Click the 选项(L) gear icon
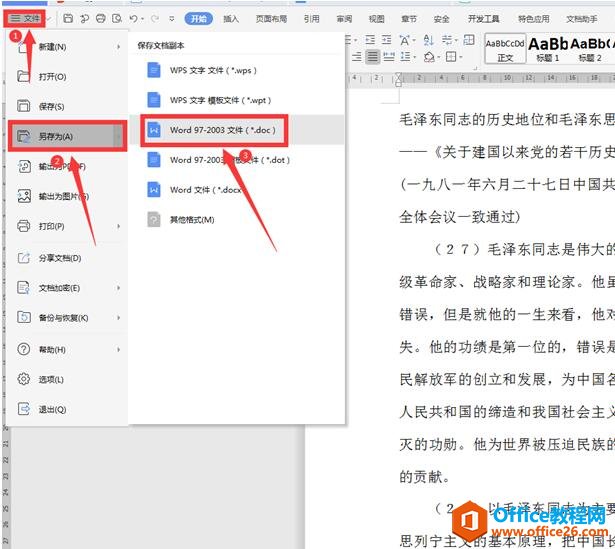Image resolution: width=615 pixels, height=549 pixels. pos(24,379)
